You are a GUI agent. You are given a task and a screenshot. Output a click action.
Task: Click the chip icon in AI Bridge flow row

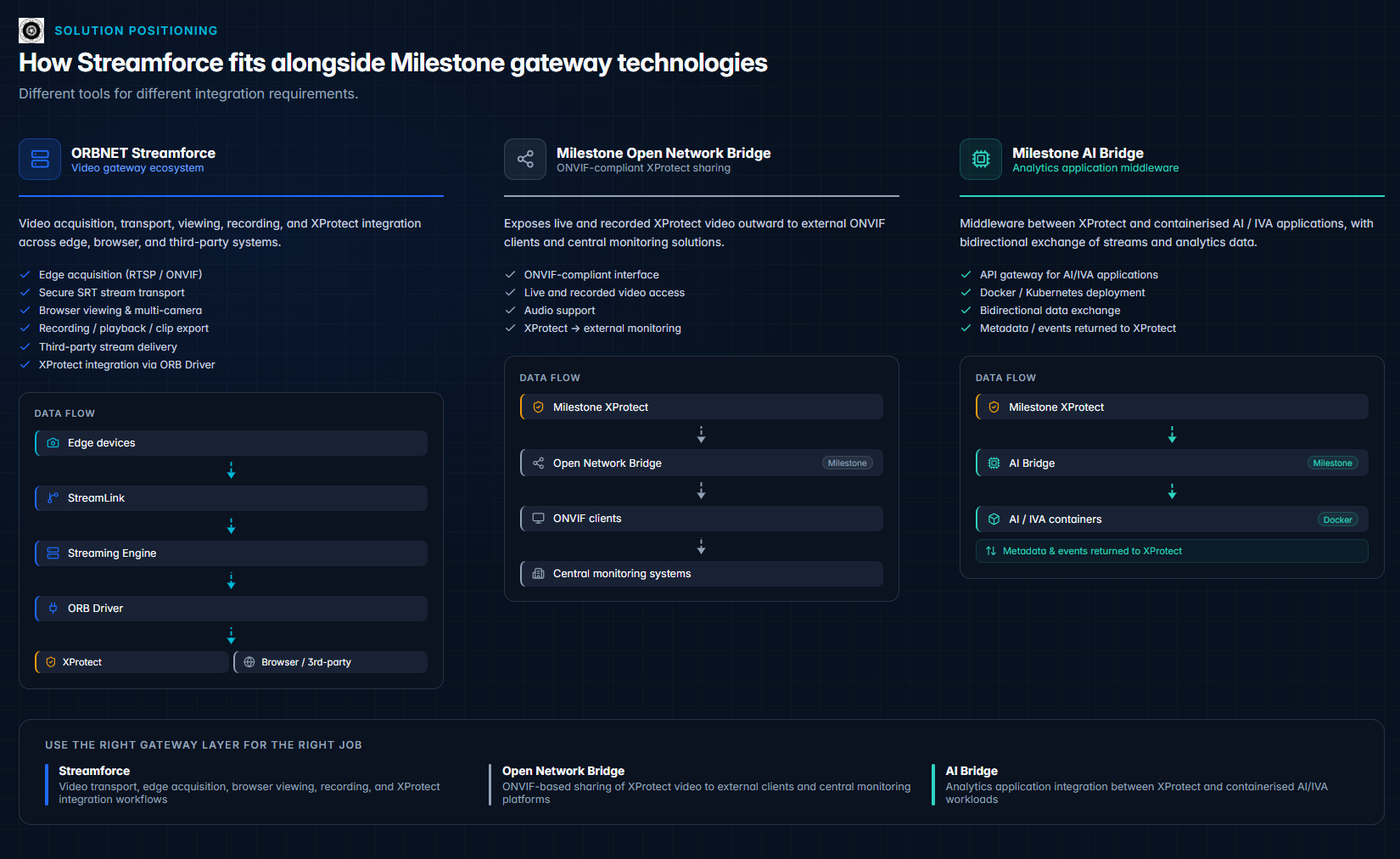click(994, 463)
